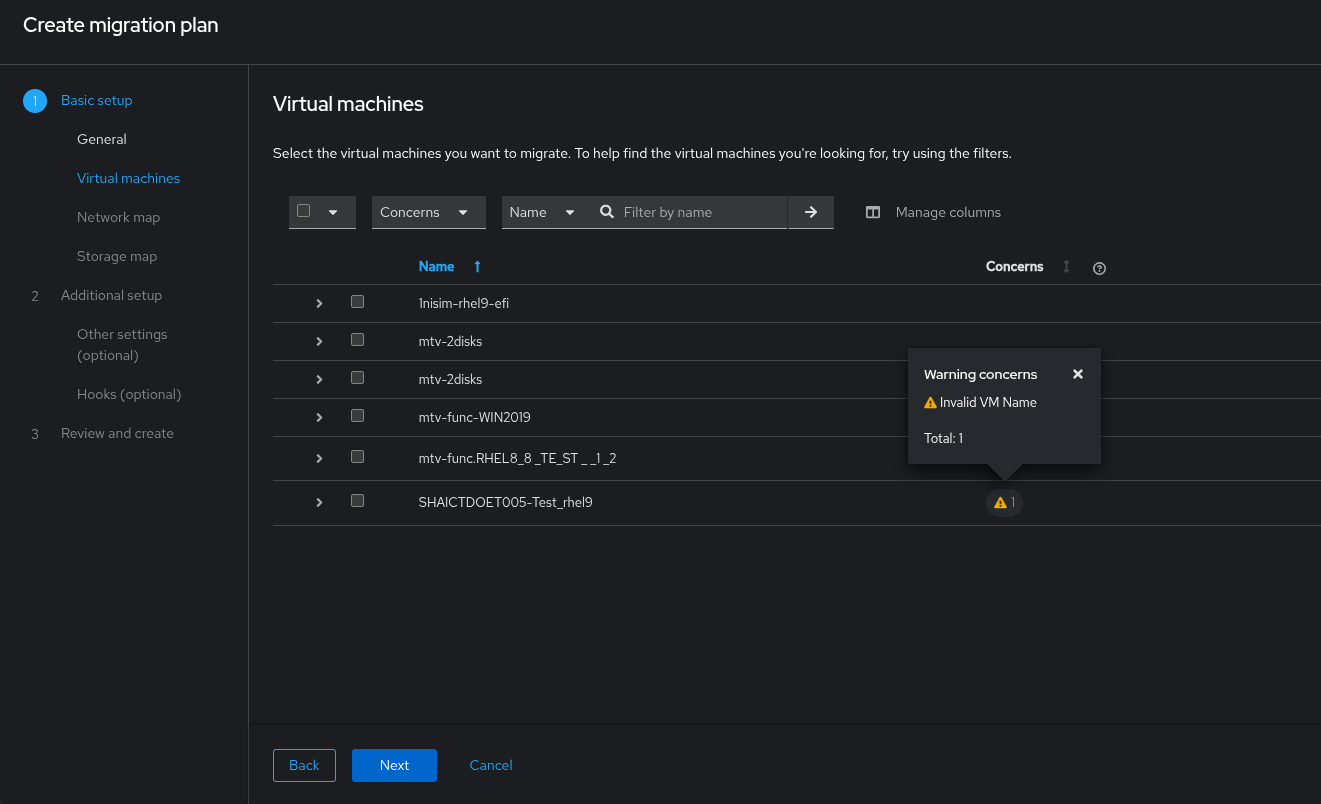Tick the SHAICTDOET005-Test_rhel9 checkbox
The width and height of the screenshot is (1321, 804).
[x=357, y=501]
